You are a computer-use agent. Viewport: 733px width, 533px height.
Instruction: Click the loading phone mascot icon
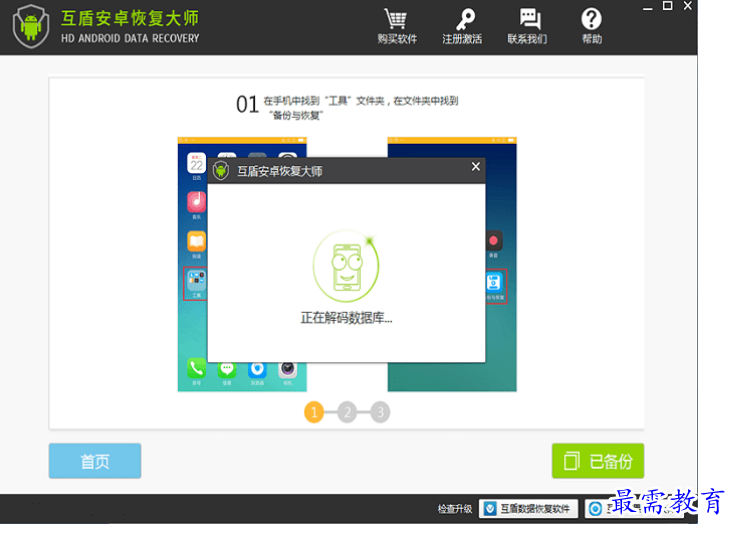(346, 266)
